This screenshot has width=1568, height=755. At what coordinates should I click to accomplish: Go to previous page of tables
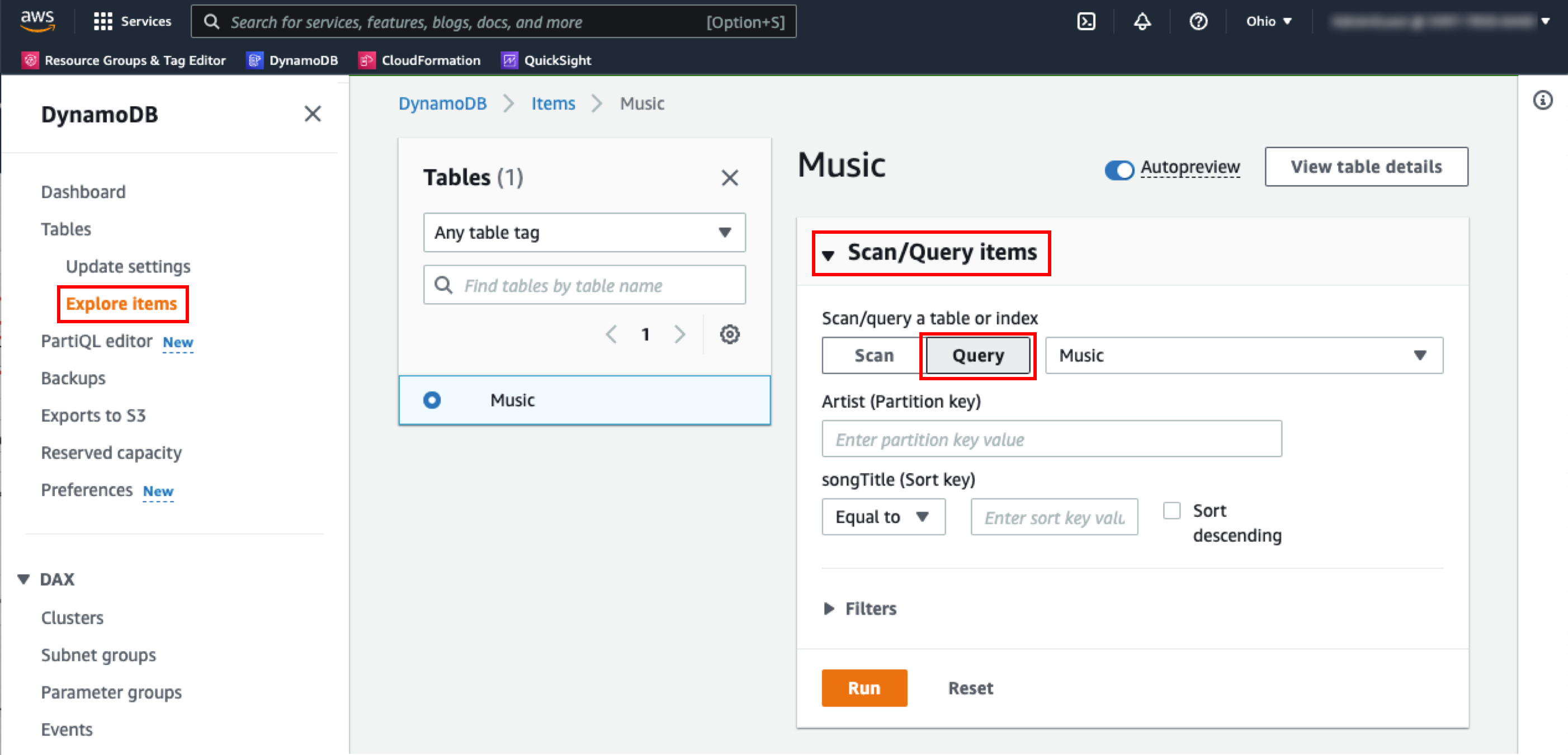coord(611,334)
